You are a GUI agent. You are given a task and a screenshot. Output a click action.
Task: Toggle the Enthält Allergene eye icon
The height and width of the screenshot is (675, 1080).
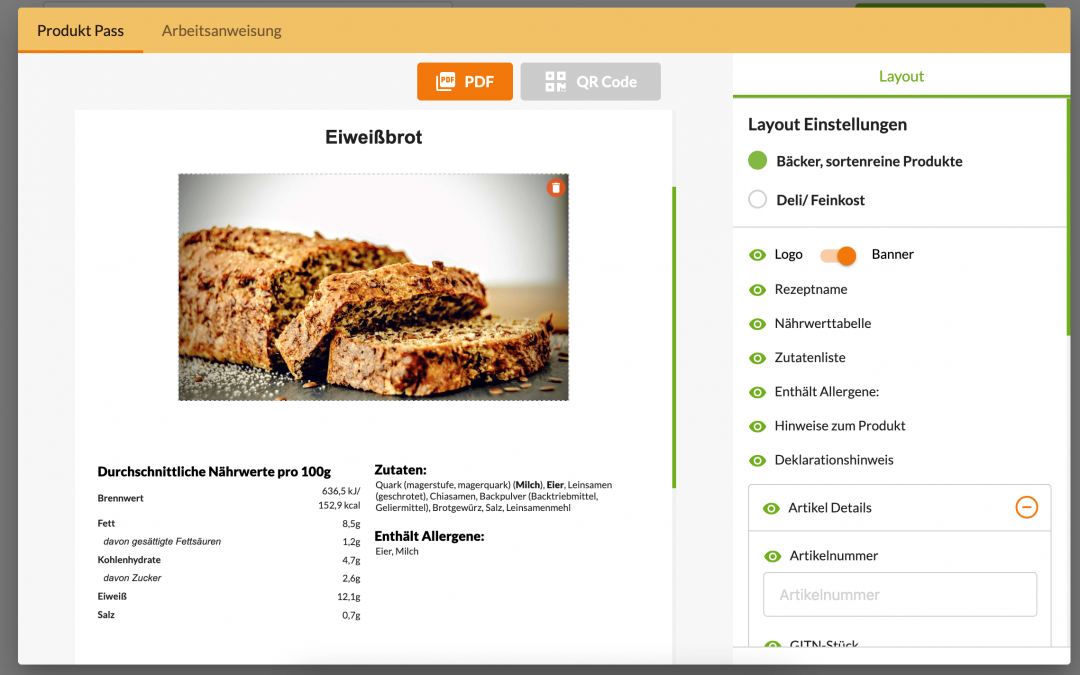[757, 391]
